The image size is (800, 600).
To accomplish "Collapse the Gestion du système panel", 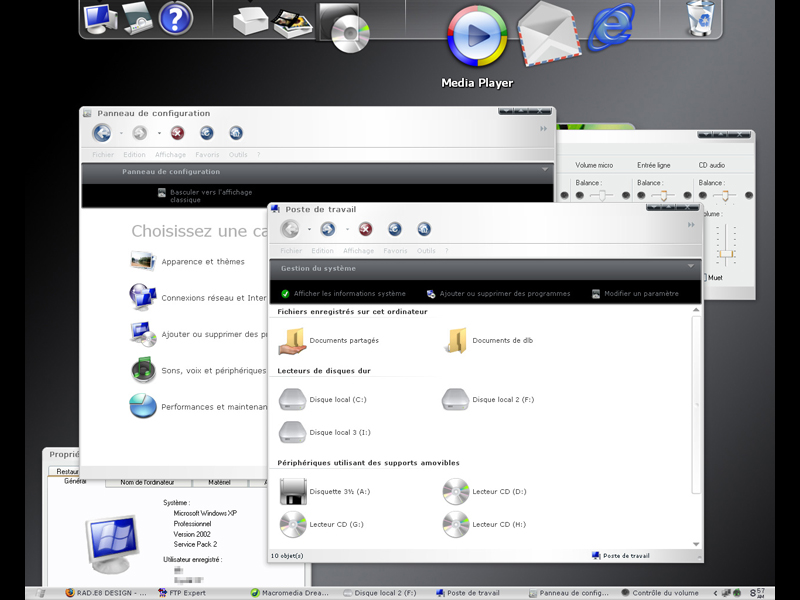I will (x=690, y=266).
